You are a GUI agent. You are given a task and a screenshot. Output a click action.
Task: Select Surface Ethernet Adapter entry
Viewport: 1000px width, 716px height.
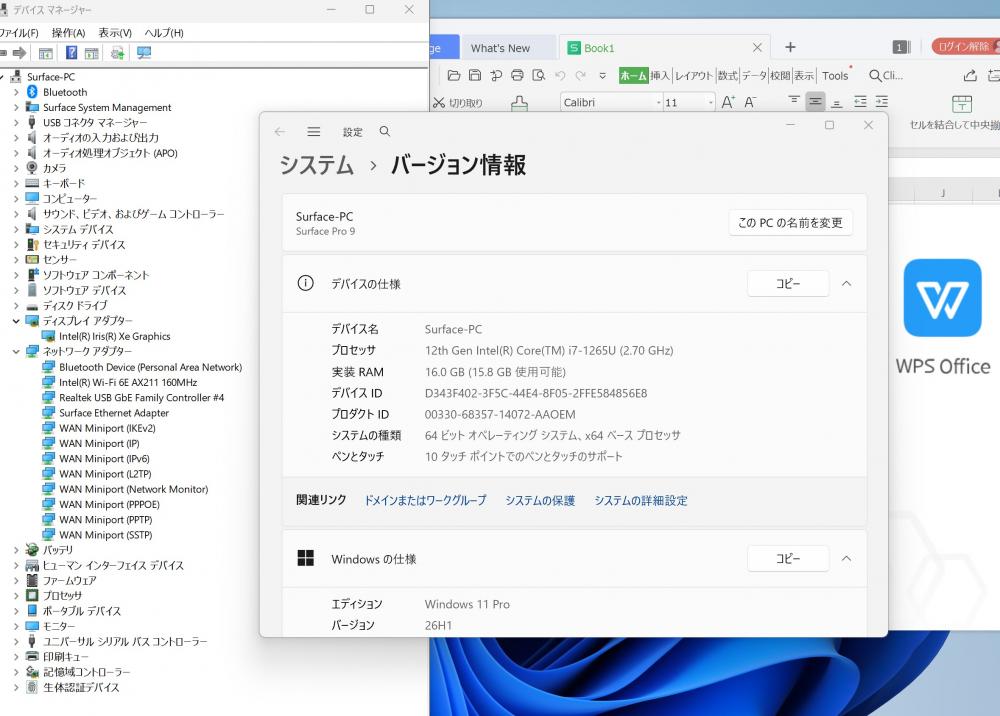click(x=114, y=413)
